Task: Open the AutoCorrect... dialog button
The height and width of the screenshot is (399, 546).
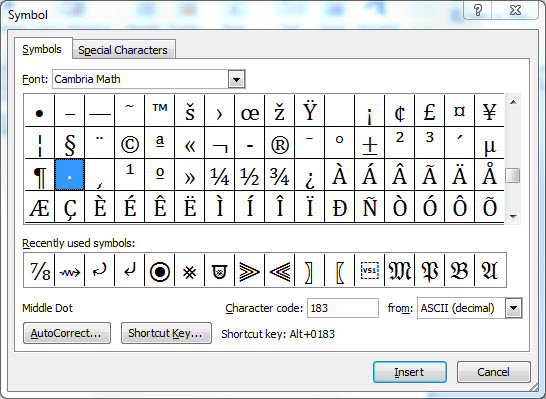Action: point(67,333)
